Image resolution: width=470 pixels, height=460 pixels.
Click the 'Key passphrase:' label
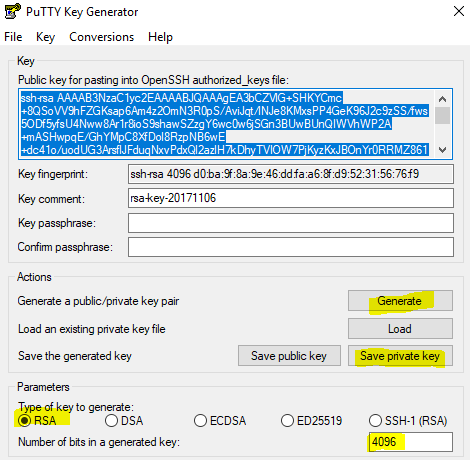point(57,223)
